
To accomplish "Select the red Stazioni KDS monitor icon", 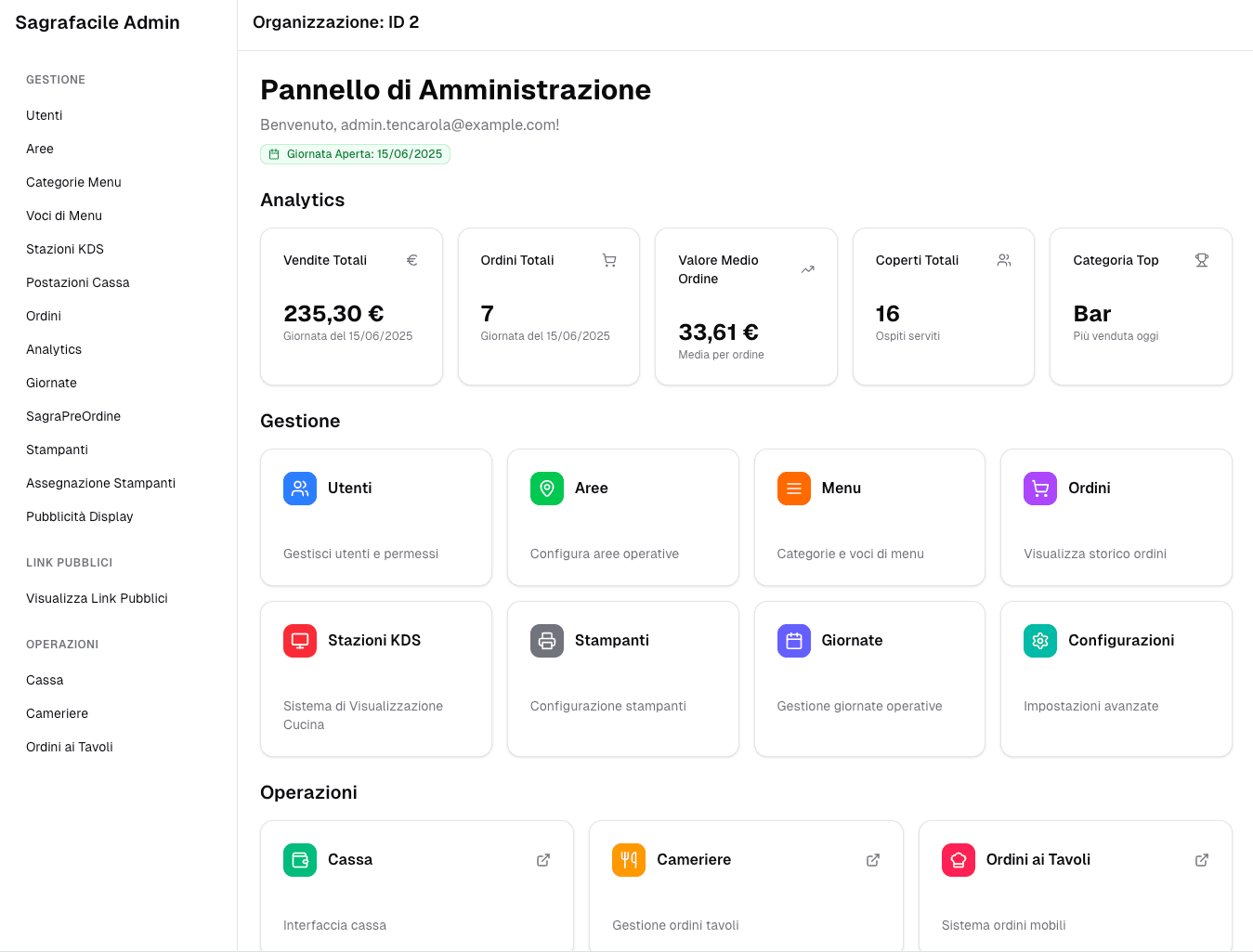I will tap(299, 640).
